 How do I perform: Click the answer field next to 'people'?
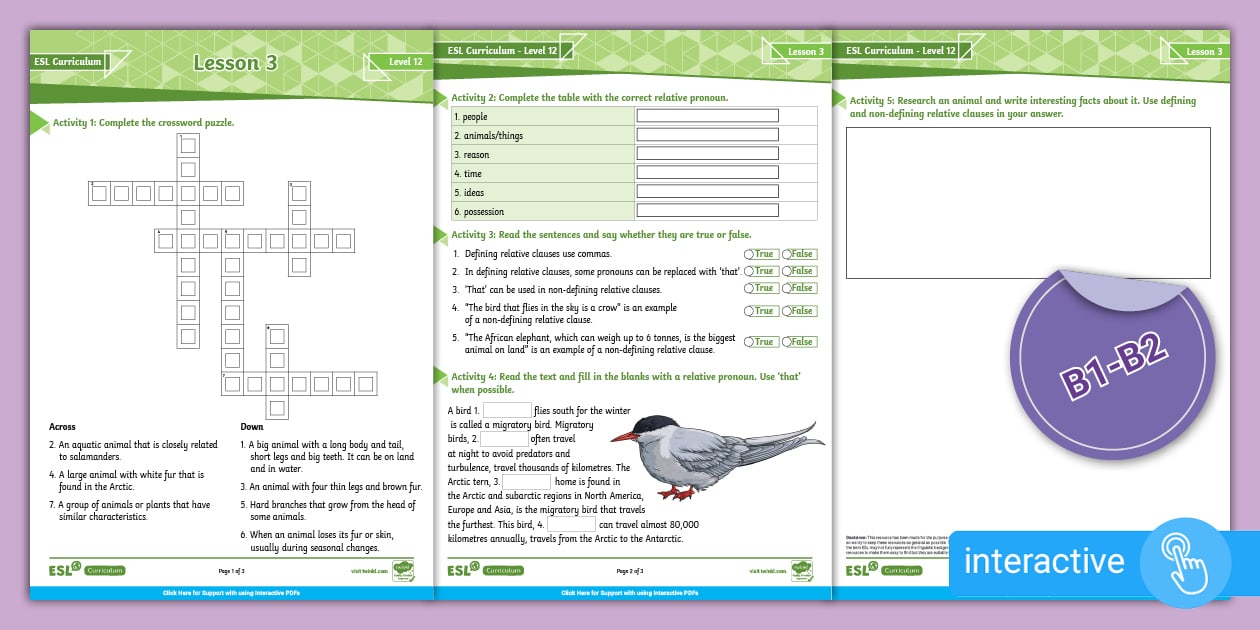pos(708,115)
